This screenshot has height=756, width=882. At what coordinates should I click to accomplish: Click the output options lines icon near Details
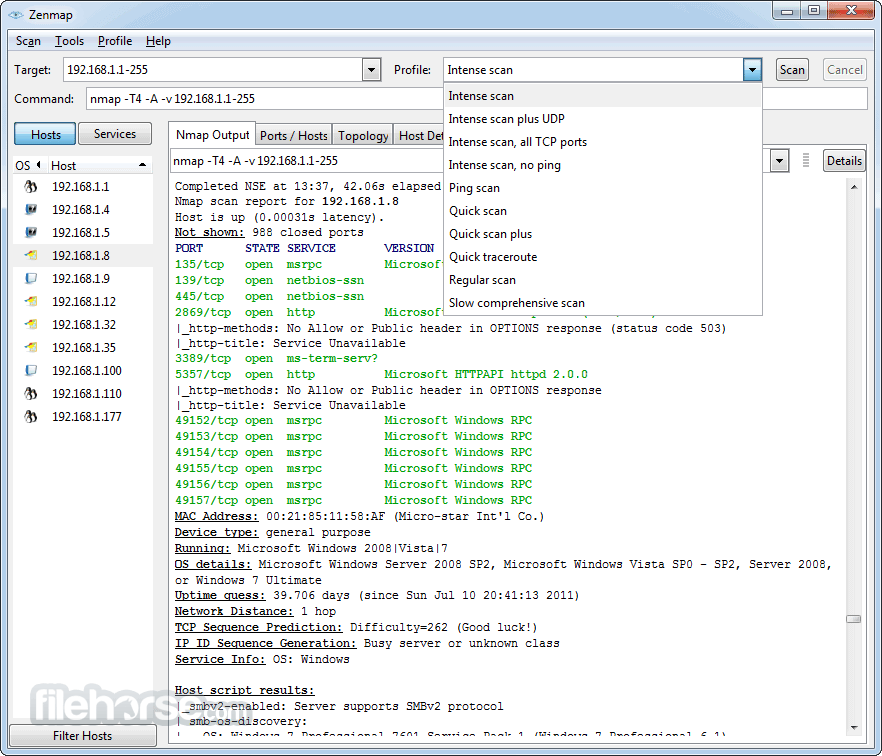click(x=806, y=160)
